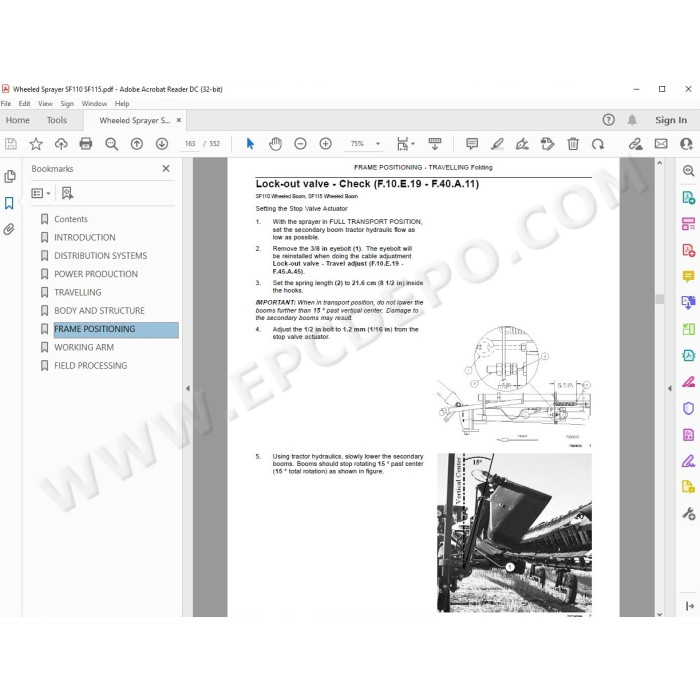Click the sign document pen icon

[522, 144]
